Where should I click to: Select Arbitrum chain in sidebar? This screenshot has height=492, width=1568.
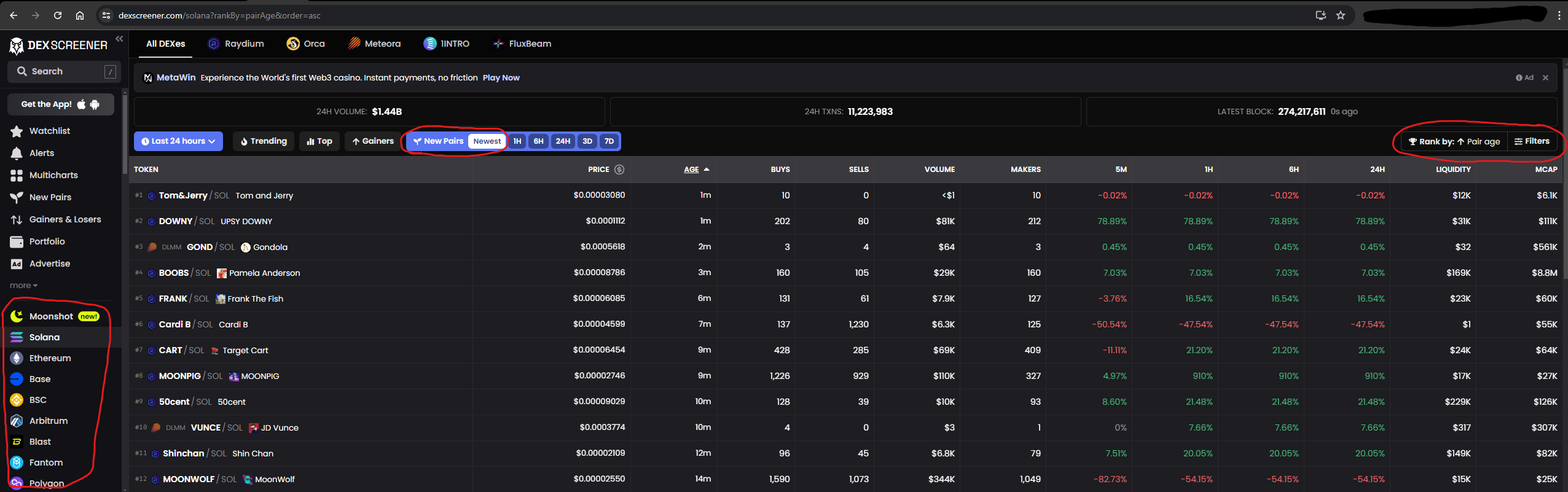(39, 421)
